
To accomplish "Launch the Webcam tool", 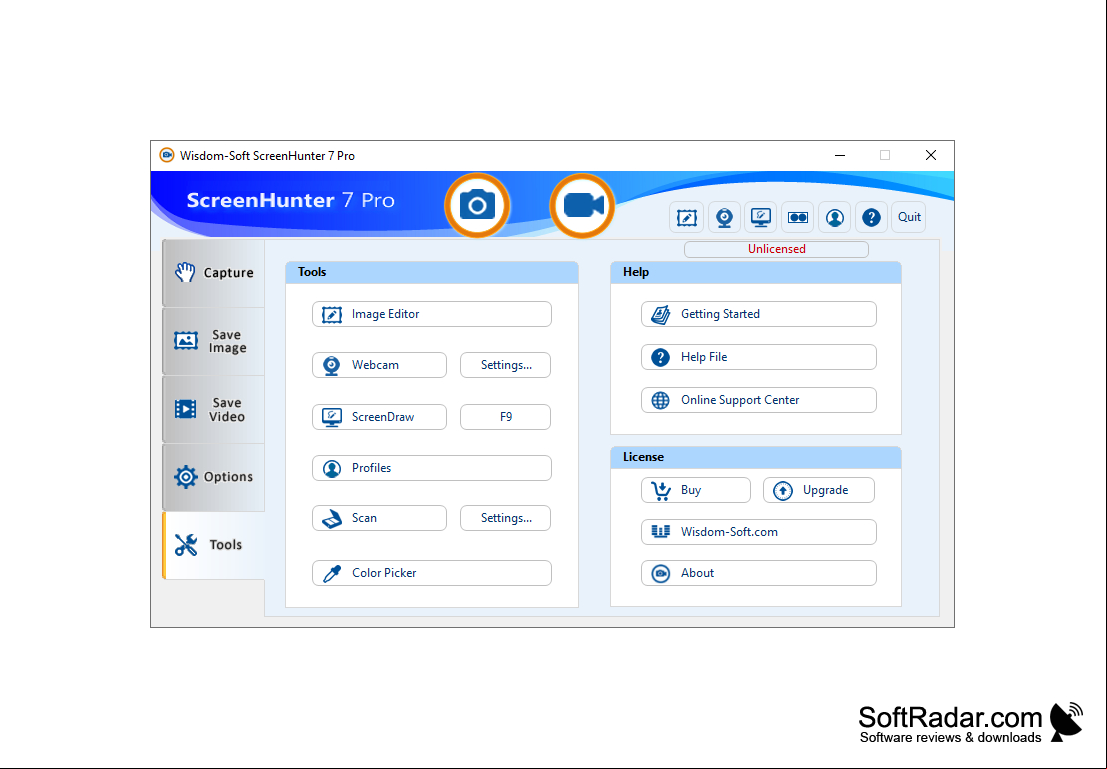I will [379, 365].
